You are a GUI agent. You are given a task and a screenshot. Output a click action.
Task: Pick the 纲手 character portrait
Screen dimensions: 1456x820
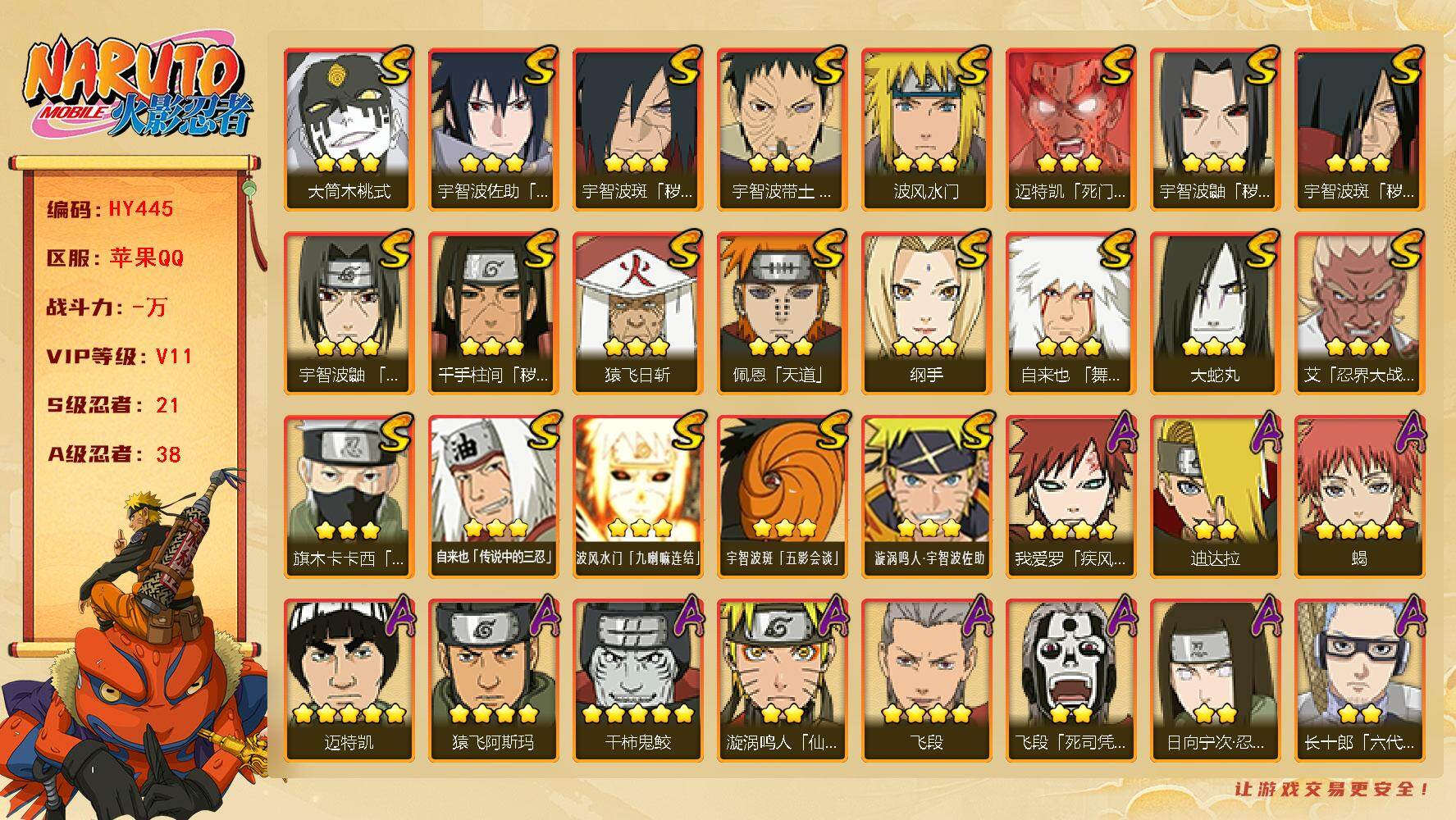[x=926, y=313]
